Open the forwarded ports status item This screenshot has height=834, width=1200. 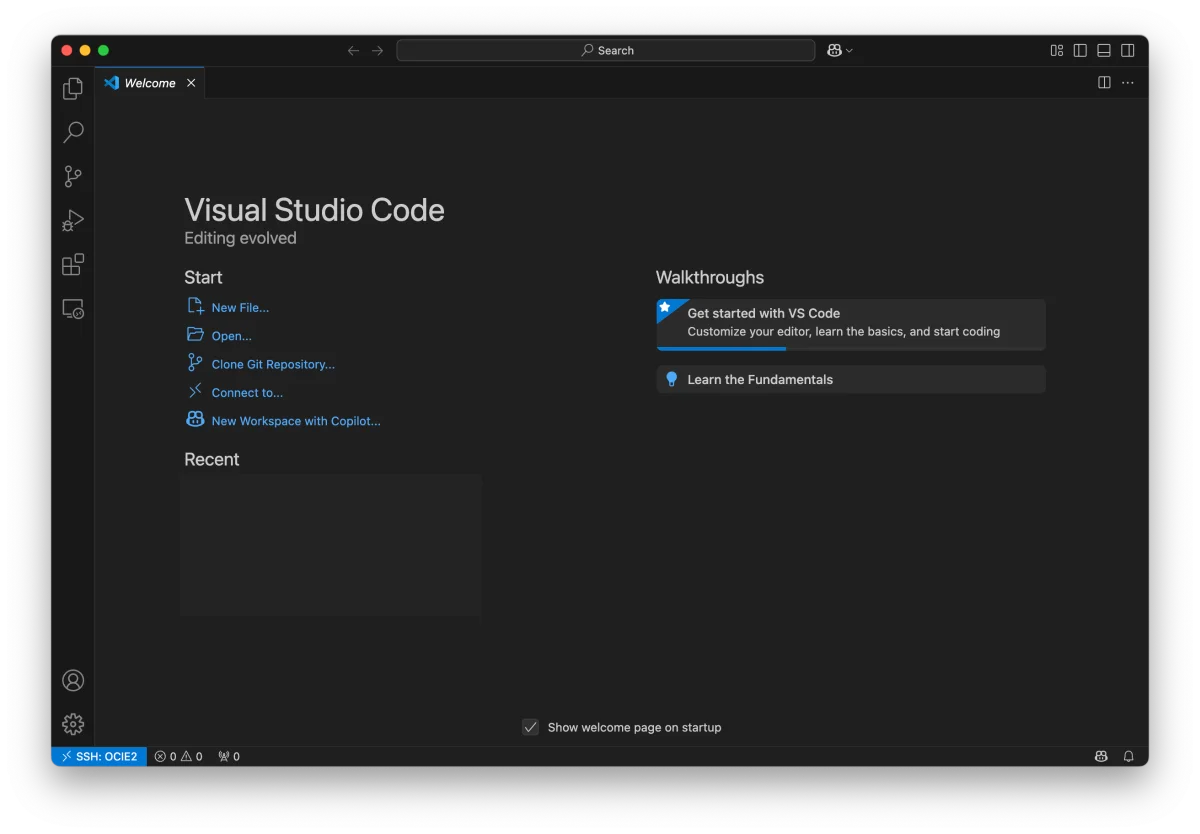click(229, 756)
